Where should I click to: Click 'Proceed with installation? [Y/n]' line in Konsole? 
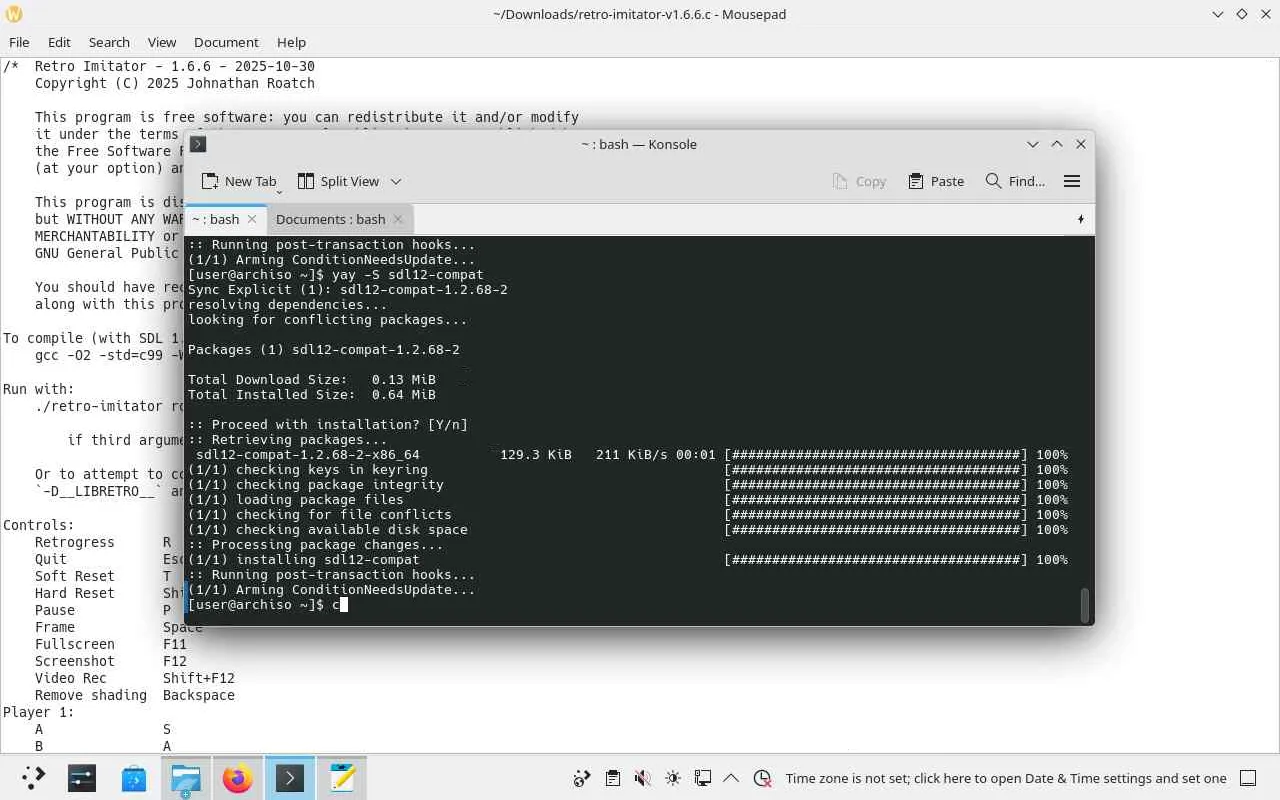328,425
